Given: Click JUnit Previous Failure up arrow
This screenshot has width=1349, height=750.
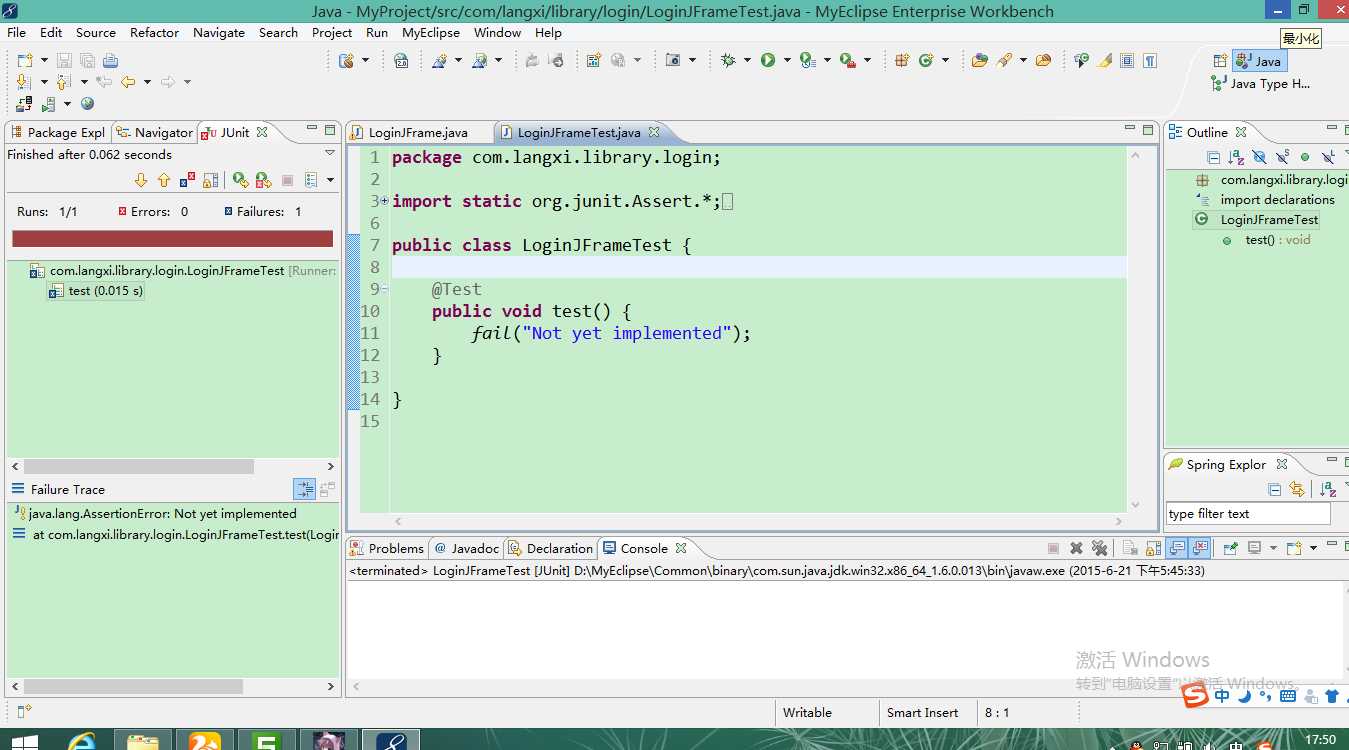Looking at the screenshot, I should pos(164,180).
